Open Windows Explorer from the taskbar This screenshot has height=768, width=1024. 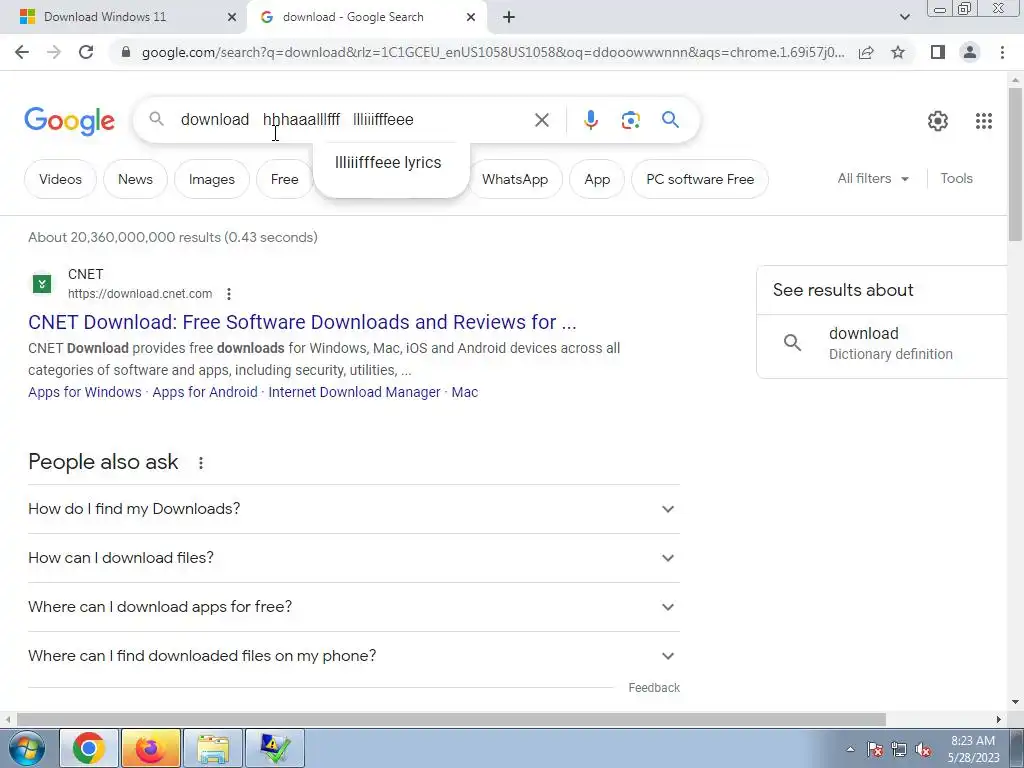pyautogui.click(x=213, y=748)
